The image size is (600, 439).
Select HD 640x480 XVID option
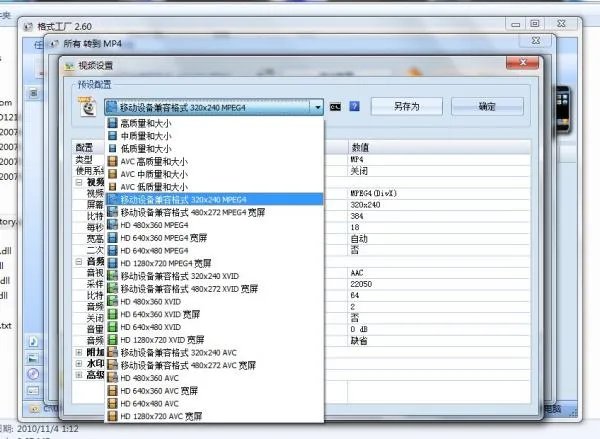(214, 327)
